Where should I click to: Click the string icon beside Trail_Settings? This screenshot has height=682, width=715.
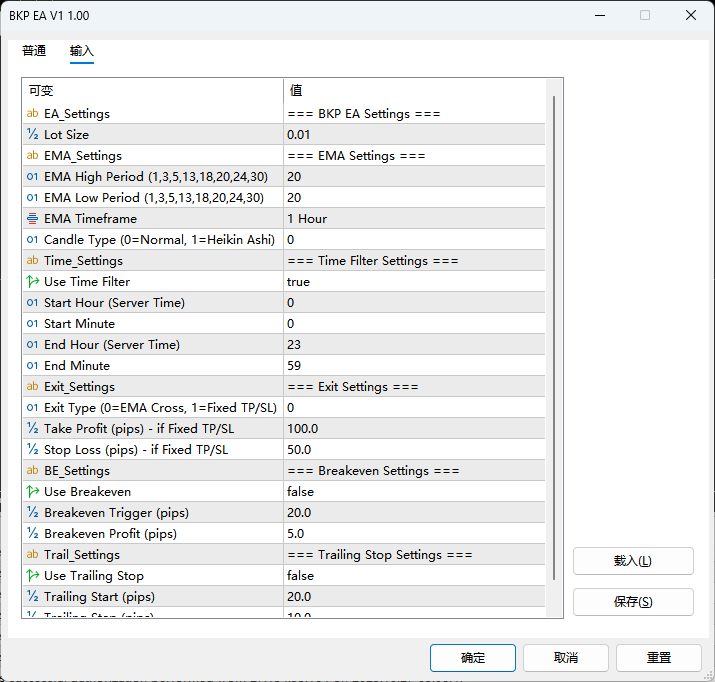(x=33, y=555)
